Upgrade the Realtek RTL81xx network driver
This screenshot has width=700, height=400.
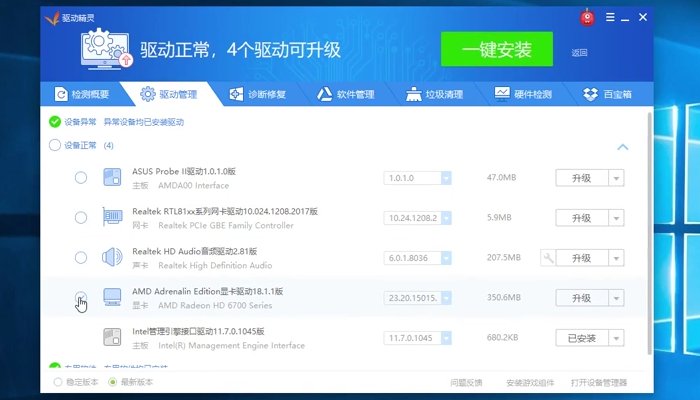point(582,218)
